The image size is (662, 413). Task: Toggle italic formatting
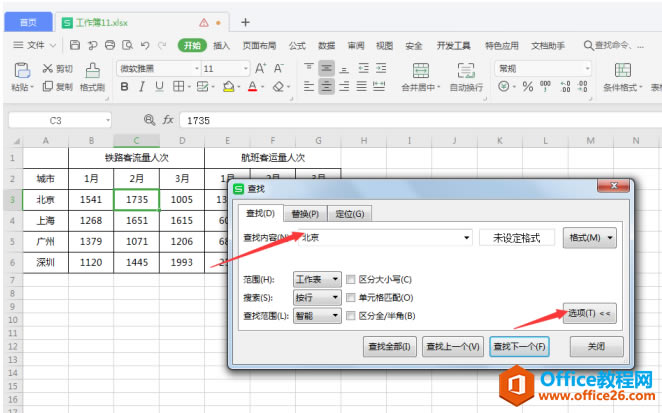point(142,87)
